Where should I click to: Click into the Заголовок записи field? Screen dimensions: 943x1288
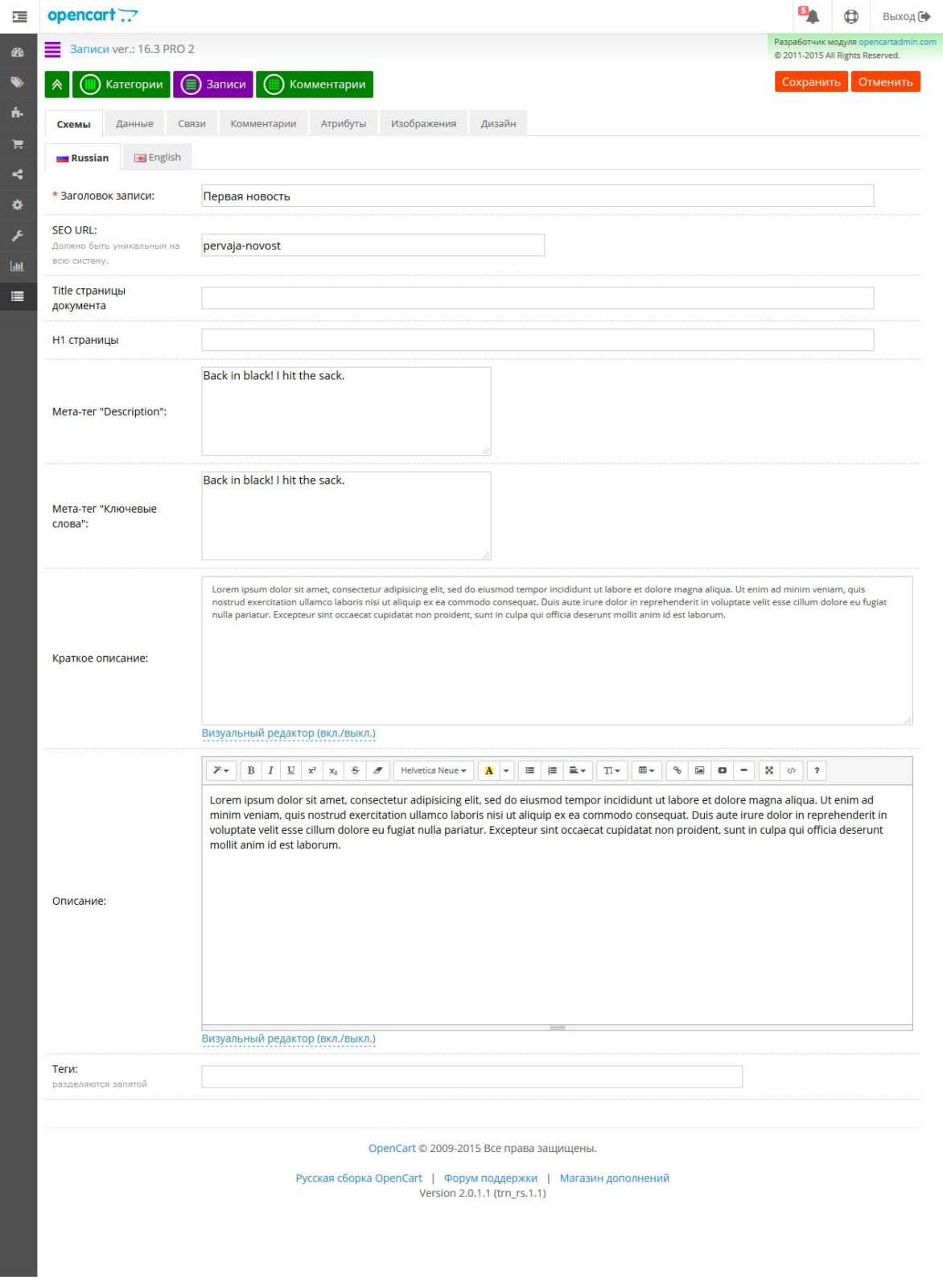click(x=537, y=196)
